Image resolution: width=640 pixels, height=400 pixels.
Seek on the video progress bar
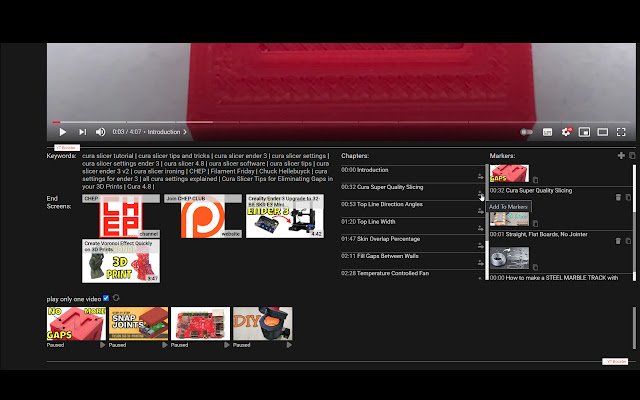pyautogui.click(x=341, y=122)
